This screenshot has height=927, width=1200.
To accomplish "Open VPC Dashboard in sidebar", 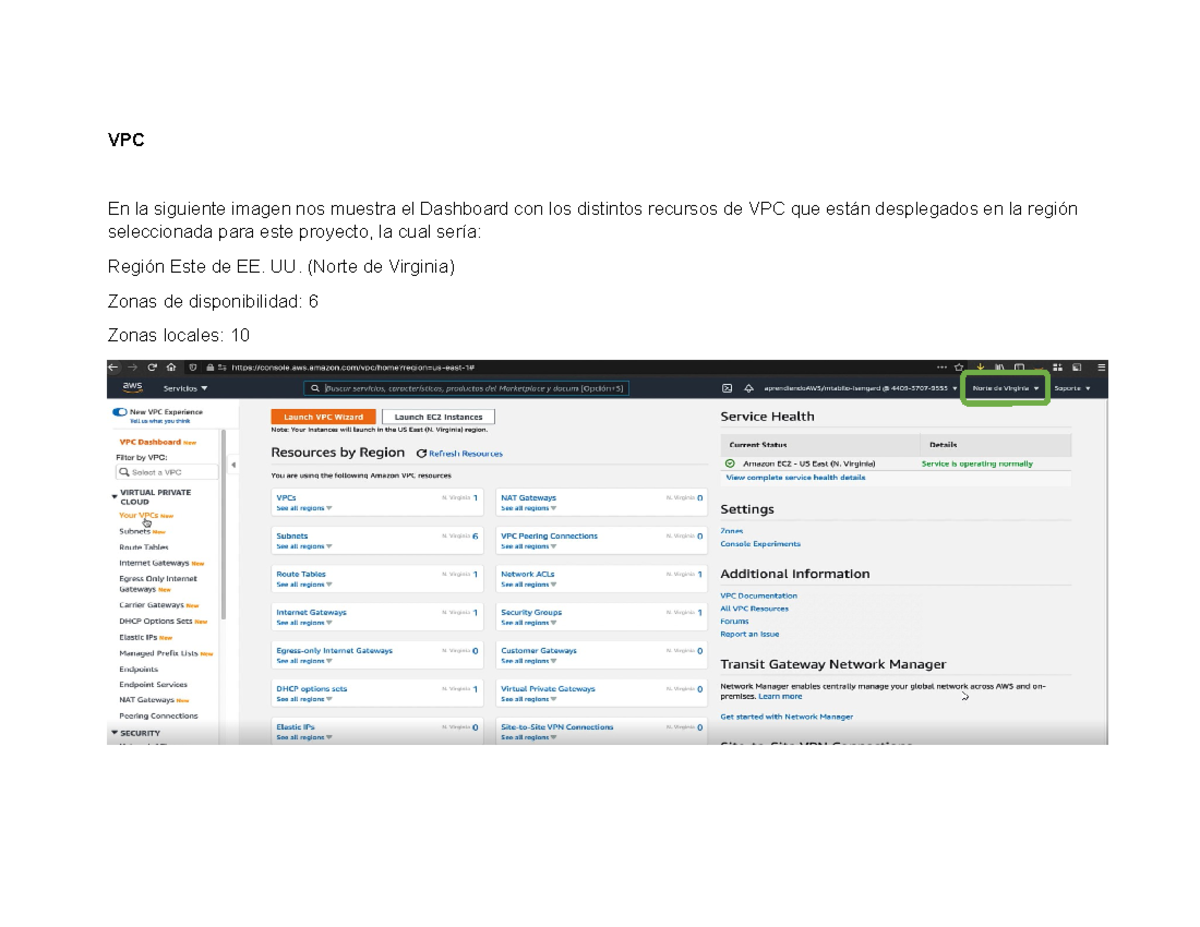I will (150, 441).
